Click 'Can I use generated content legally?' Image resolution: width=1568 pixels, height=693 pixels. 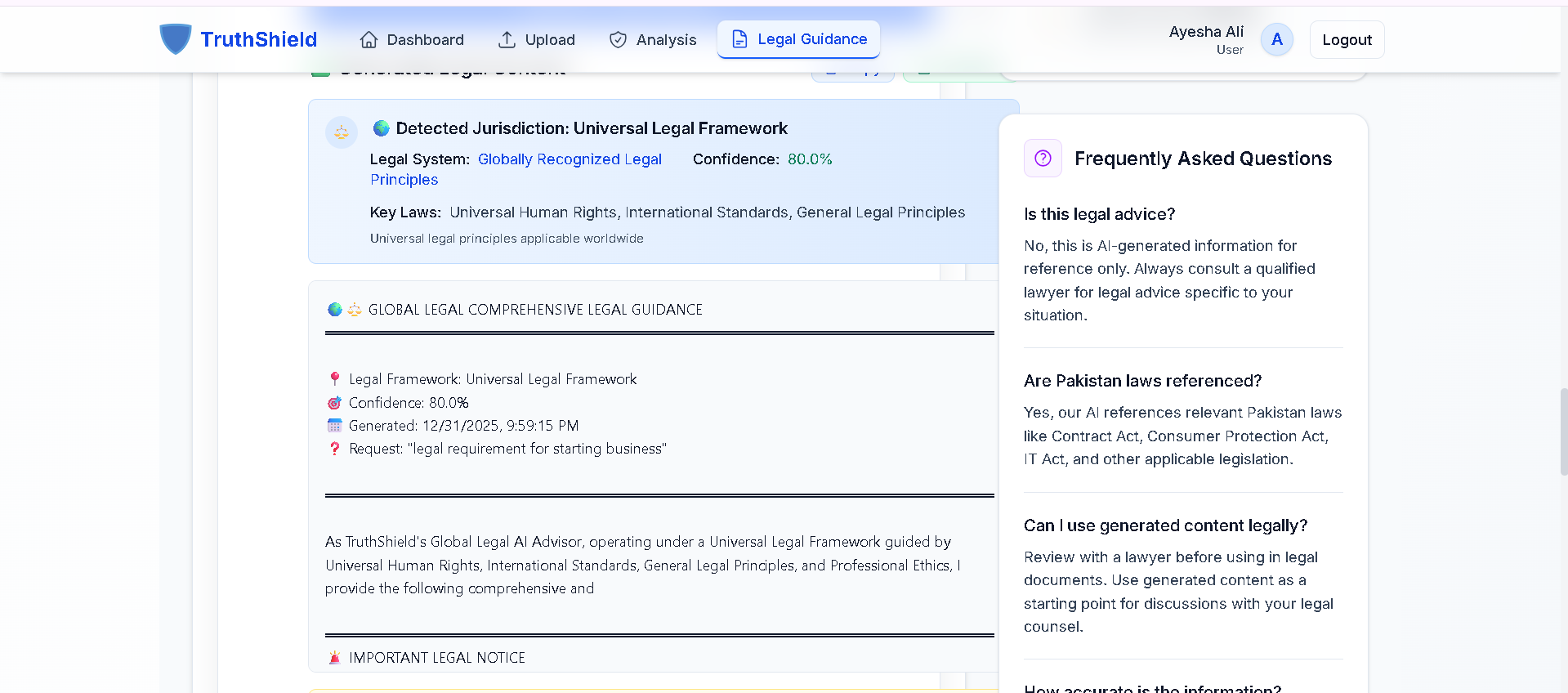tap(1165, 525)
